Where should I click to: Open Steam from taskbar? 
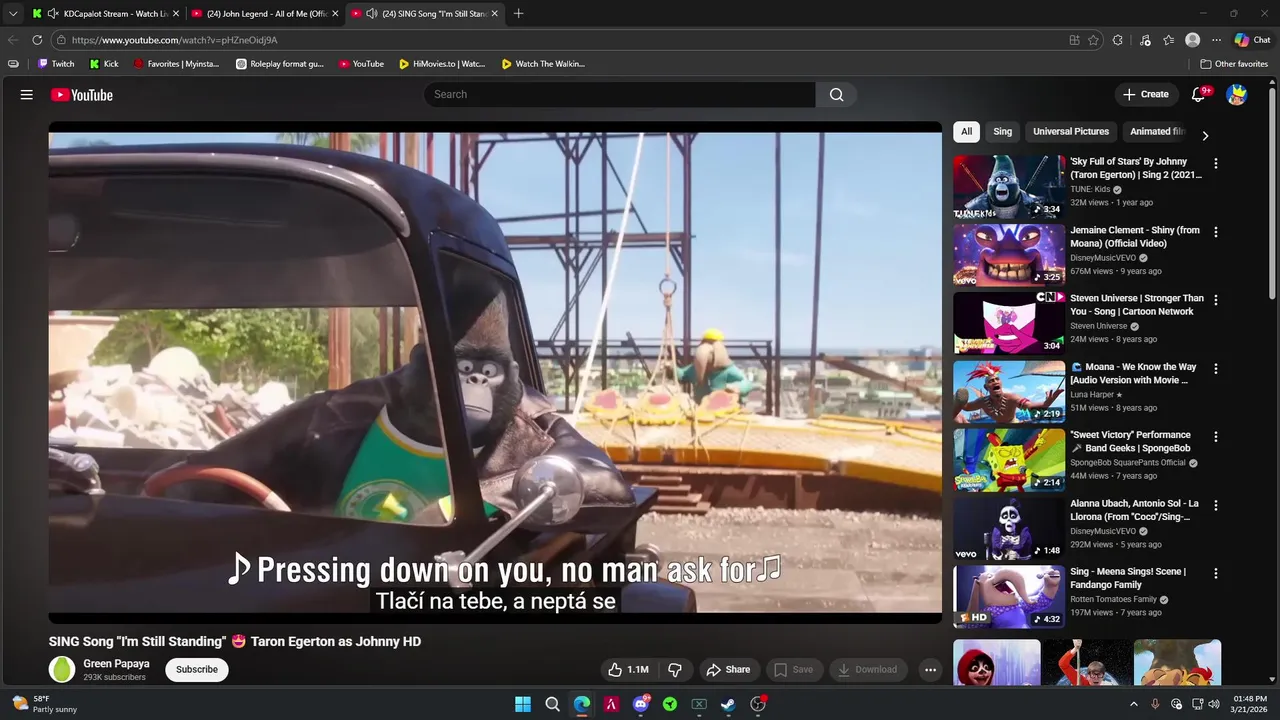pos(728,704)
